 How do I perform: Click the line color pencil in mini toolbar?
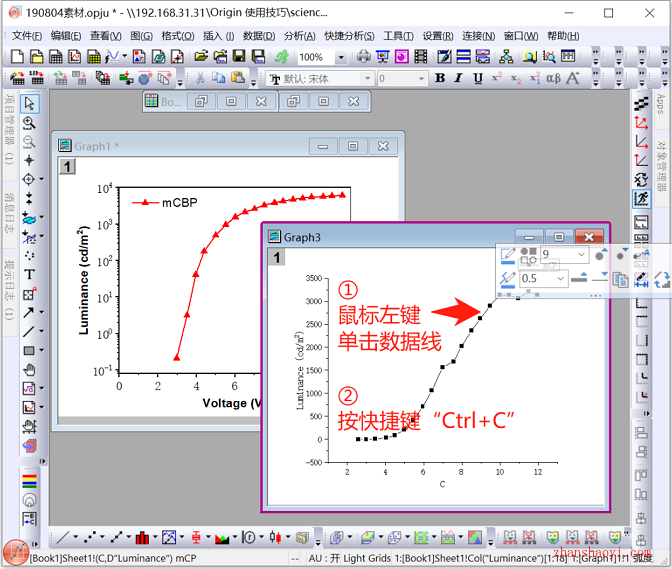click(x=507, y=278)
